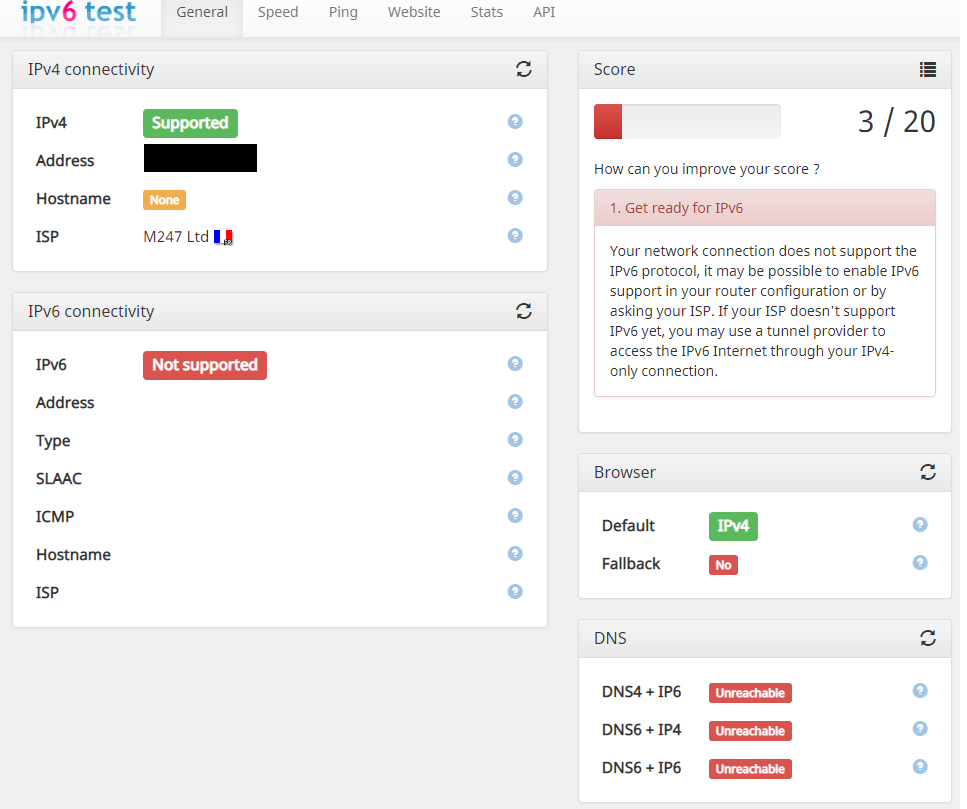The image size is (967, 809).
Task: Click the IPv6 'Not supported' badge
Action: [x=205, y=365]
